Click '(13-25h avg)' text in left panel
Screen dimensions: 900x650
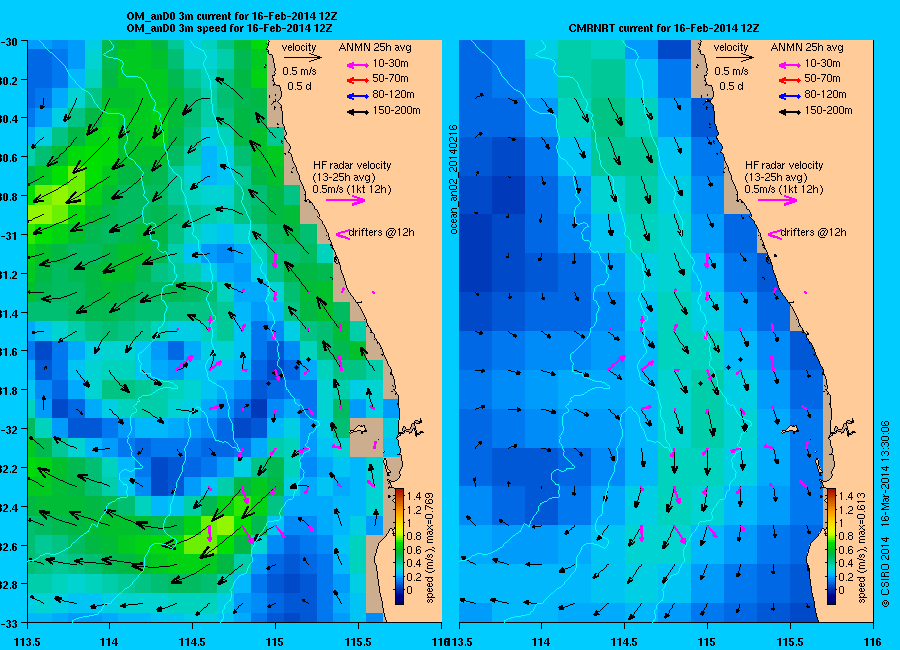(344, 177)
